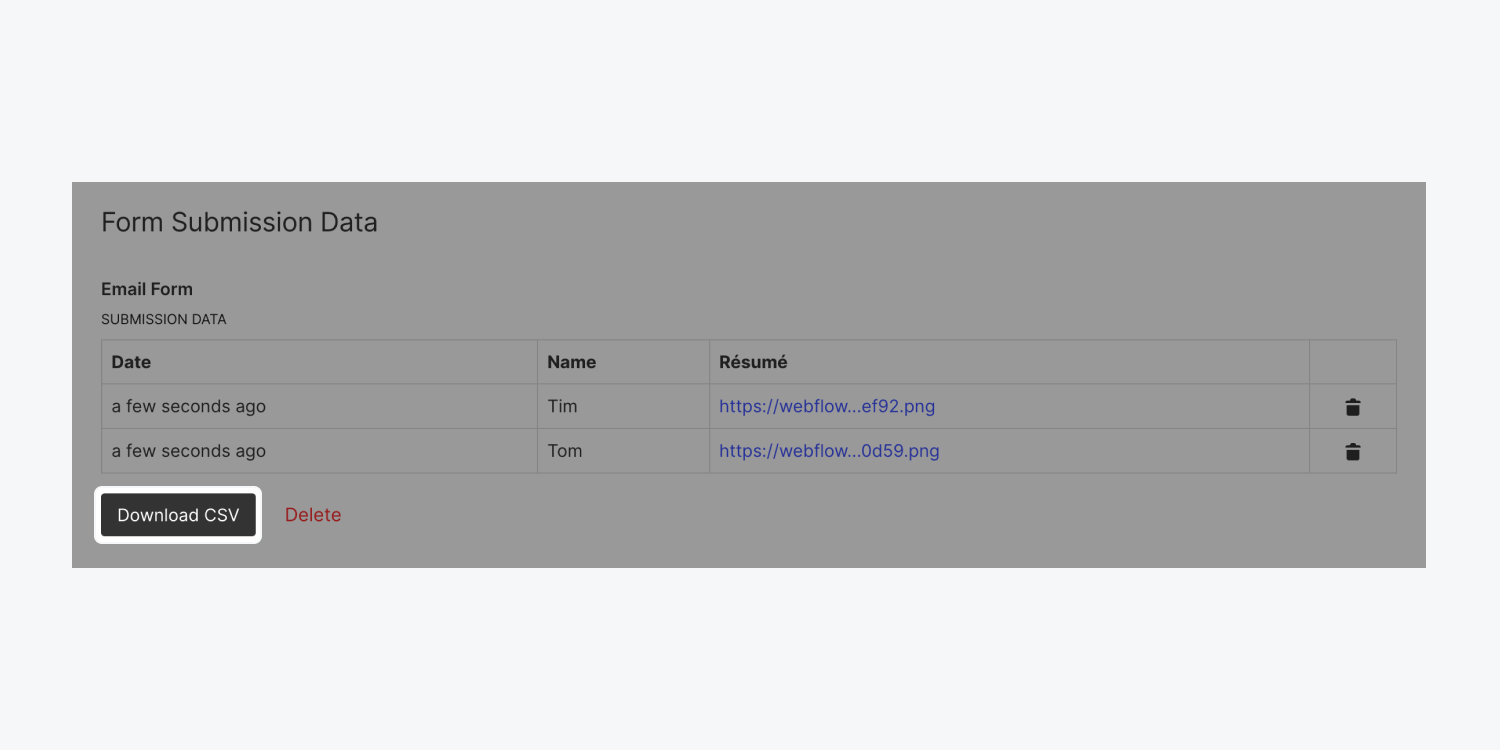Click the 'Form Submission Data' heading
The width and height of the screenshot is (1501, 751).
tap(240, 222)
